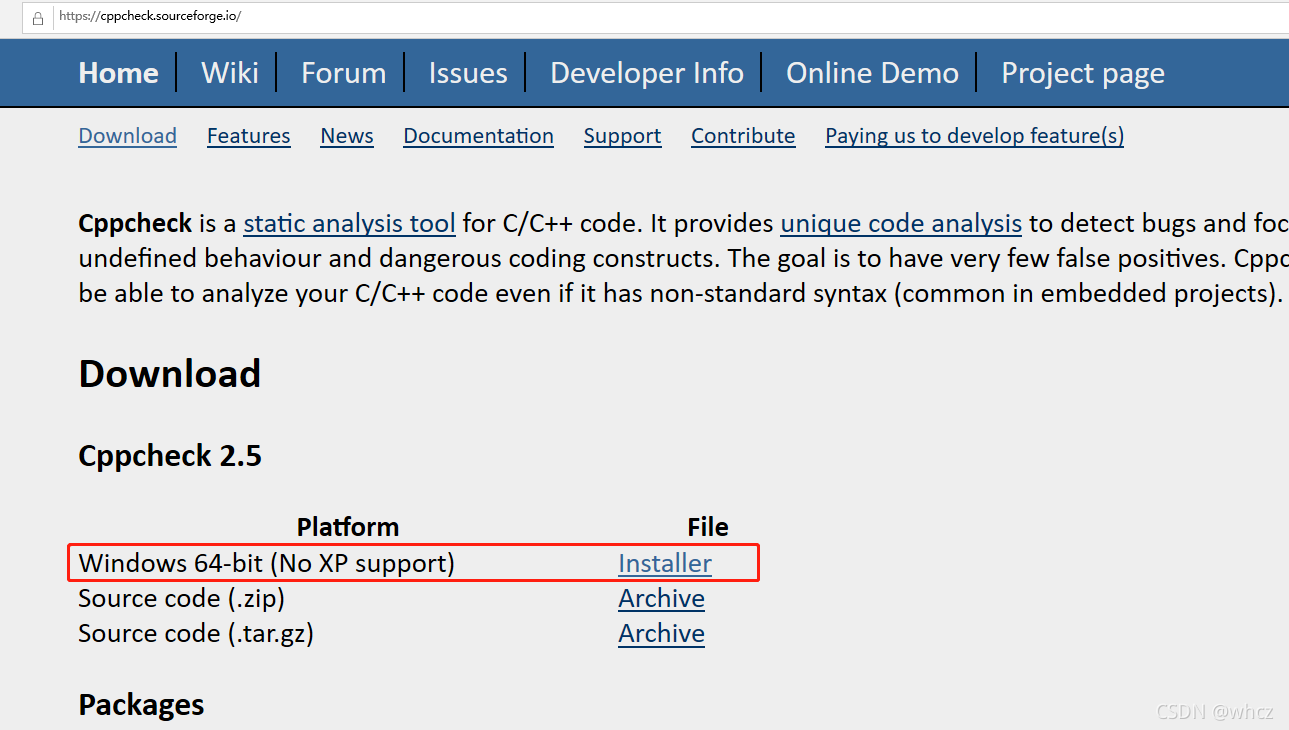1289x730 pixels.
Task: Open the Issues navigation item
Action: 468,73
